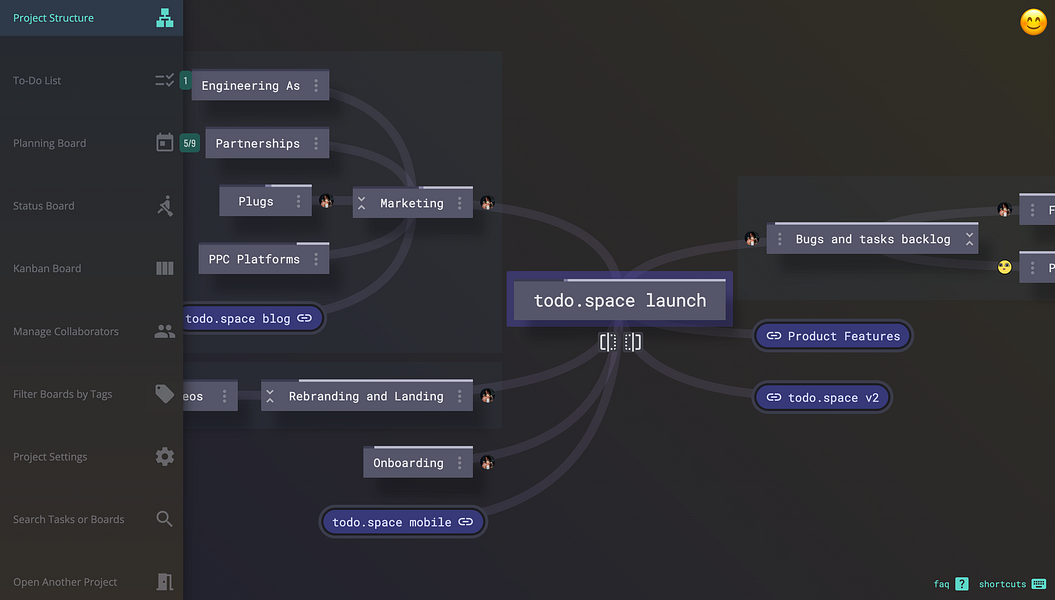Click the search magnifier icon
The height and width of the screenshot is (600, 1055).
click(165, 519)
